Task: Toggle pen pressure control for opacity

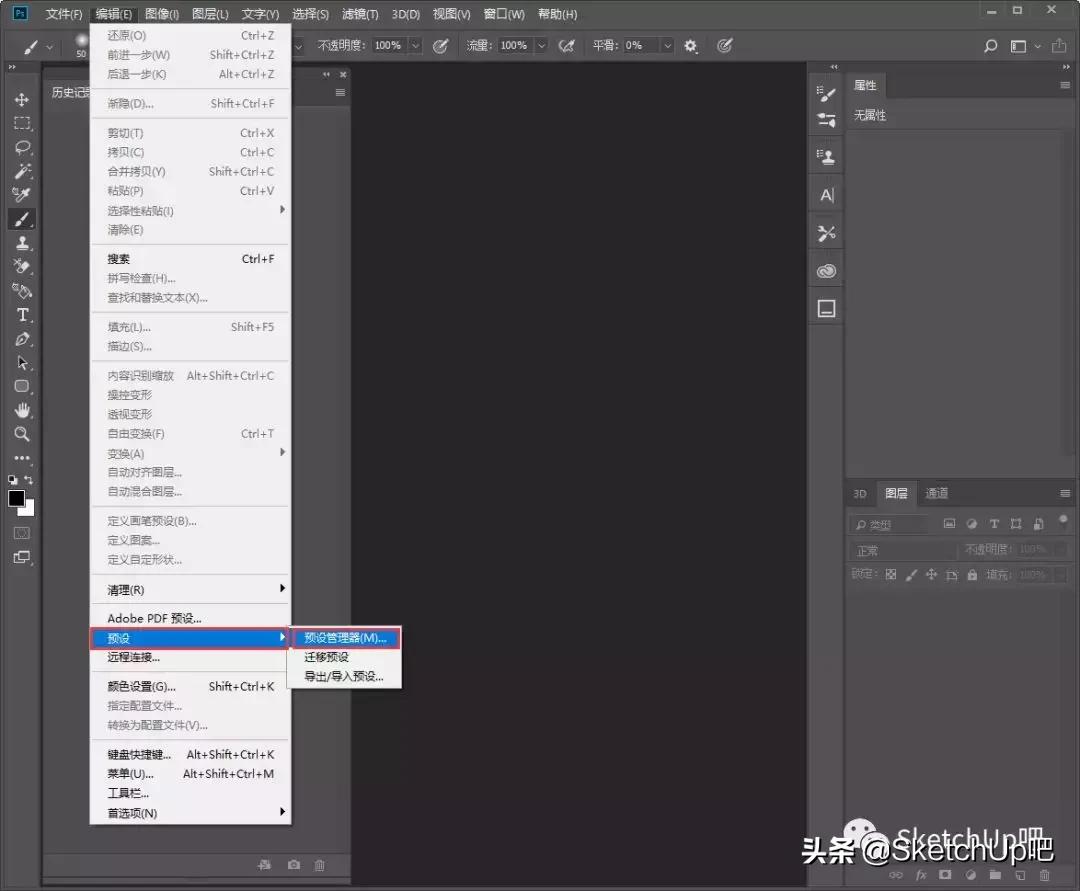Action: (441, 45)
